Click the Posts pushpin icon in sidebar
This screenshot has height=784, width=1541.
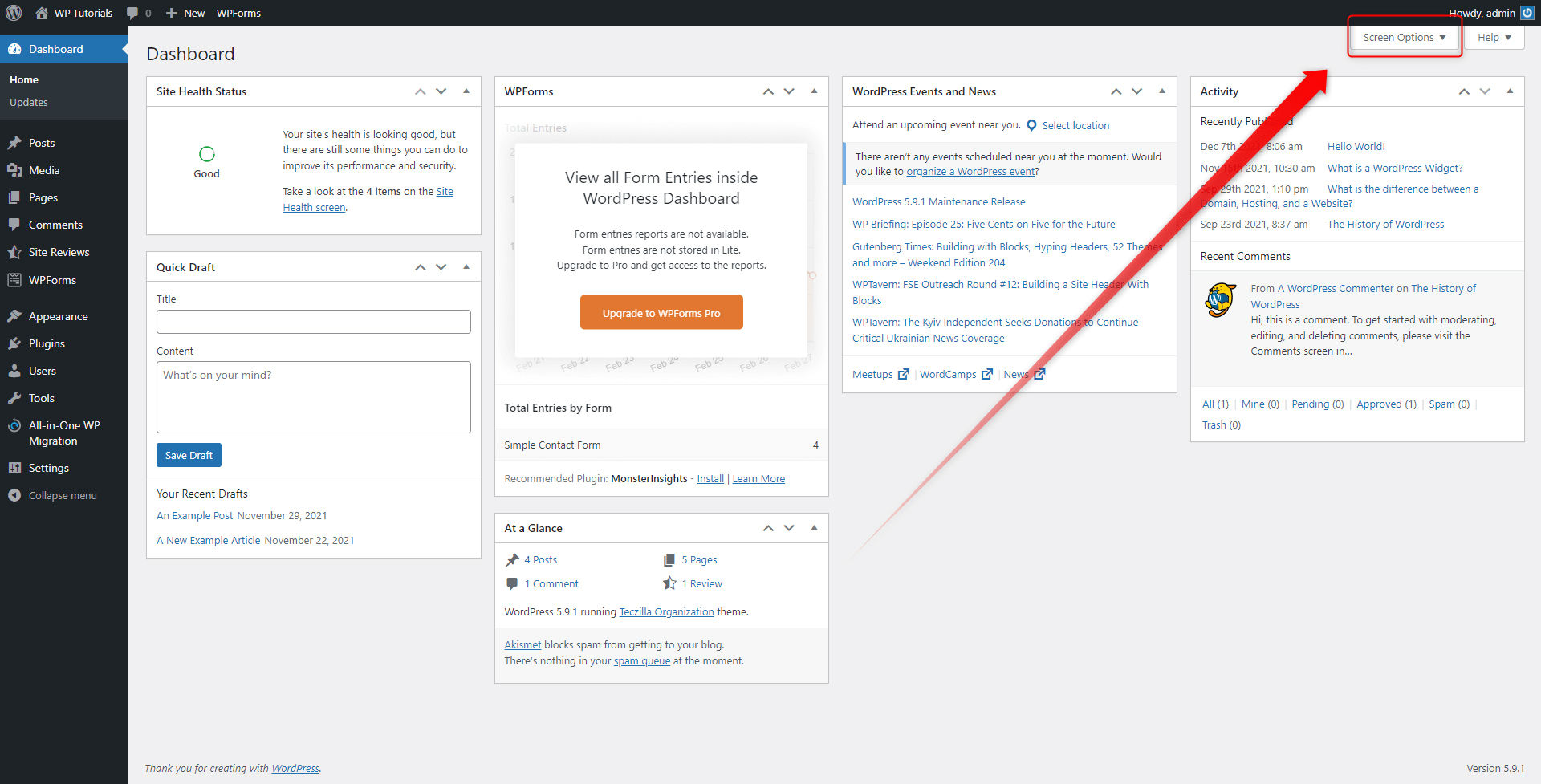tap(14, 143)
